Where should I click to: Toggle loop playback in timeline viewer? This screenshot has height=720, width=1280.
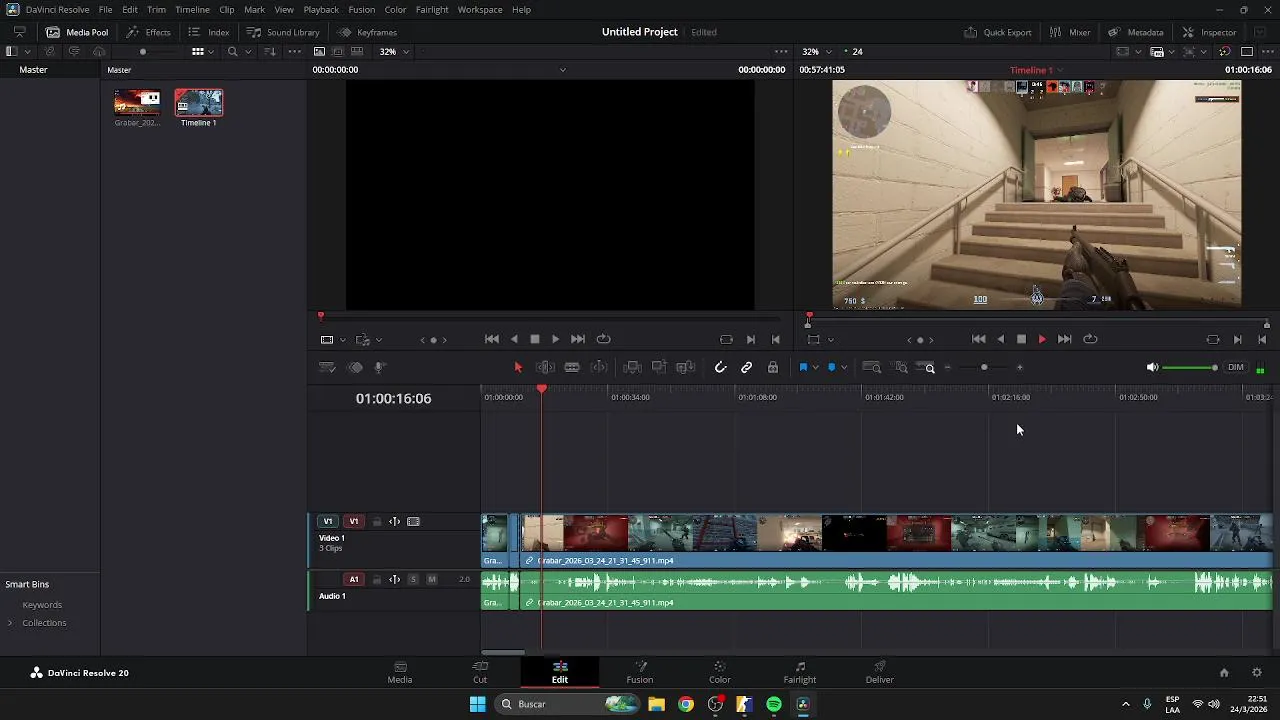(1091, 340)
